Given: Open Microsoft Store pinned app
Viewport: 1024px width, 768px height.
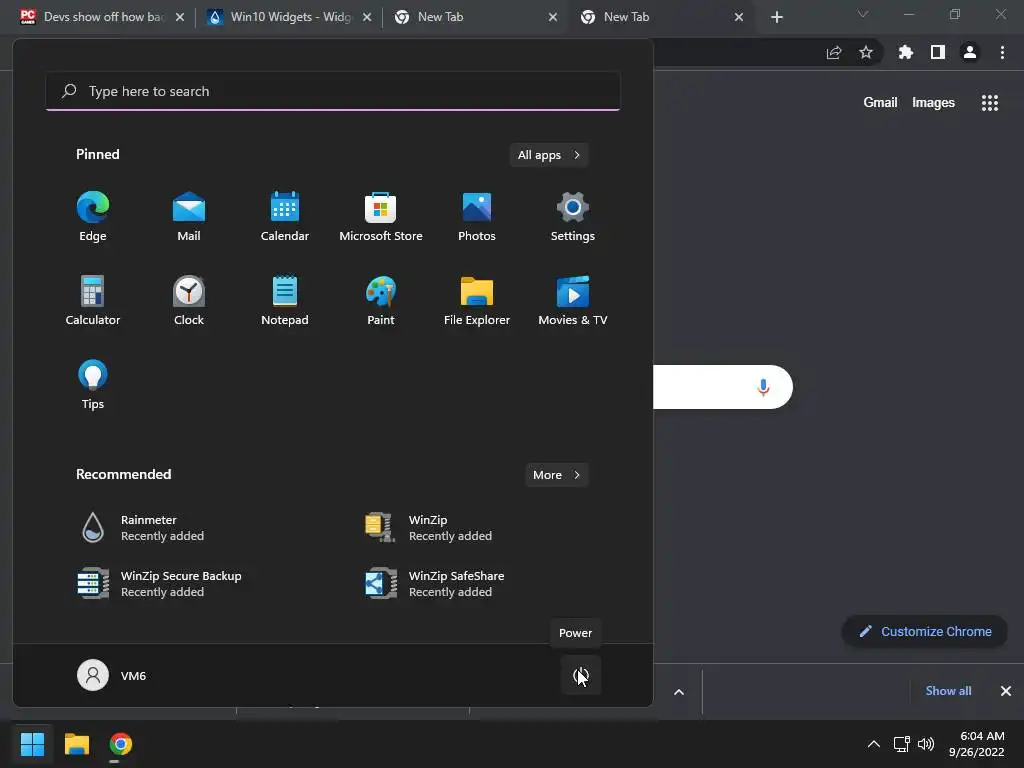Looking at the screenshot, I should click(x=381, y=217).
